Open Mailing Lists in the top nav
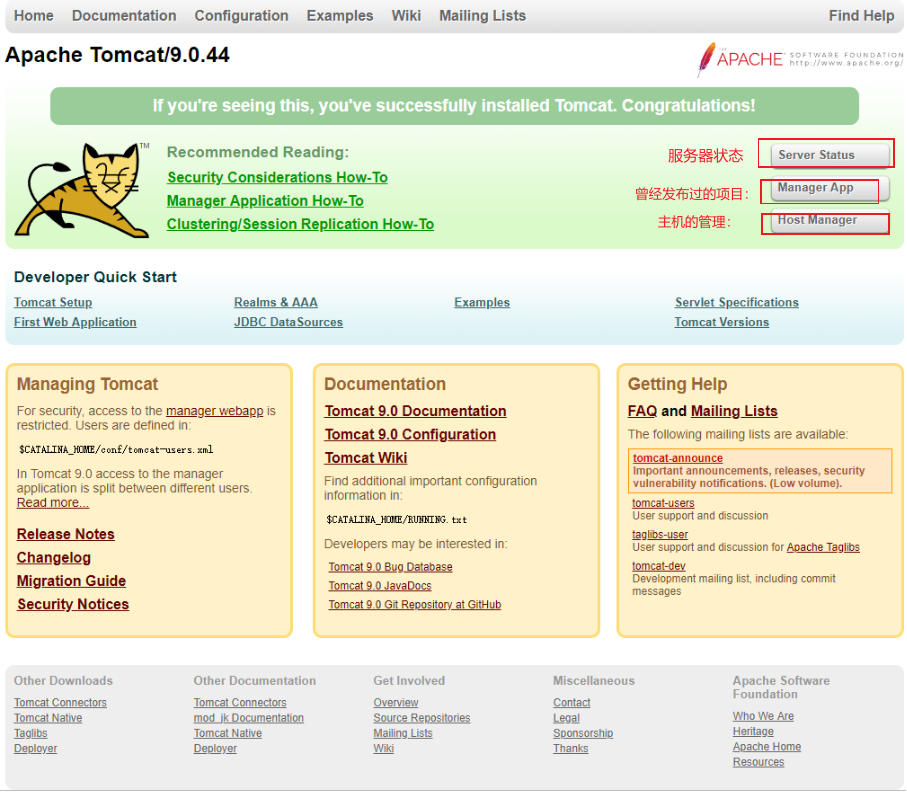 coord(482,16)
